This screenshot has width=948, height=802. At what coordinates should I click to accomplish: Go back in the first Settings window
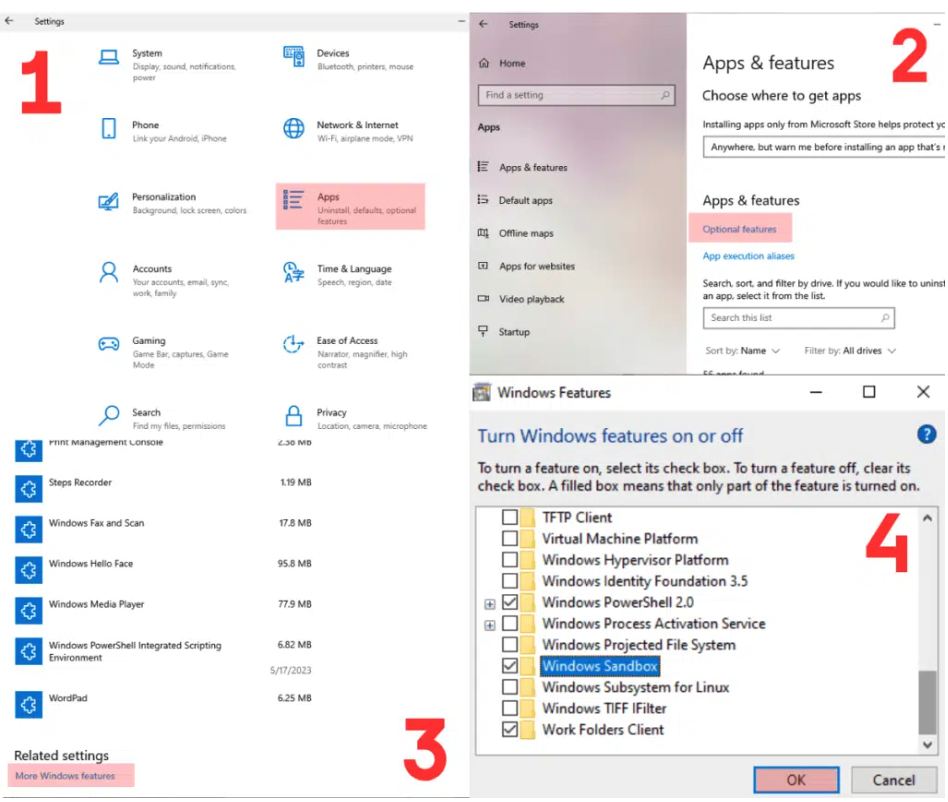pyautogui.click(x=9, y=21)
